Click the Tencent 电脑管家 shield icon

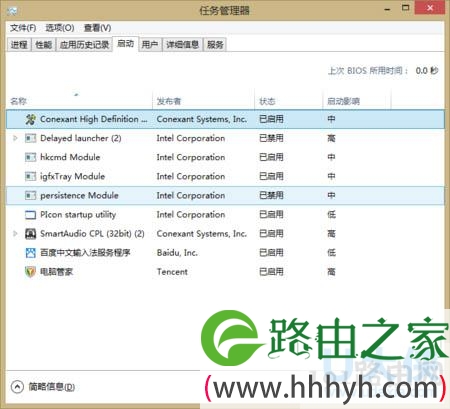click(x=30, y=272)
